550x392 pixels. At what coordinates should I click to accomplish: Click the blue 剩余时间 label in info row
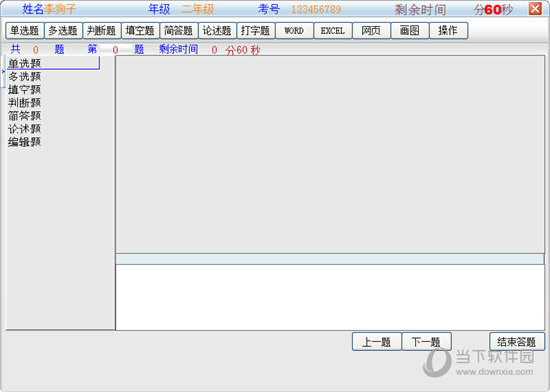point(179,49)
